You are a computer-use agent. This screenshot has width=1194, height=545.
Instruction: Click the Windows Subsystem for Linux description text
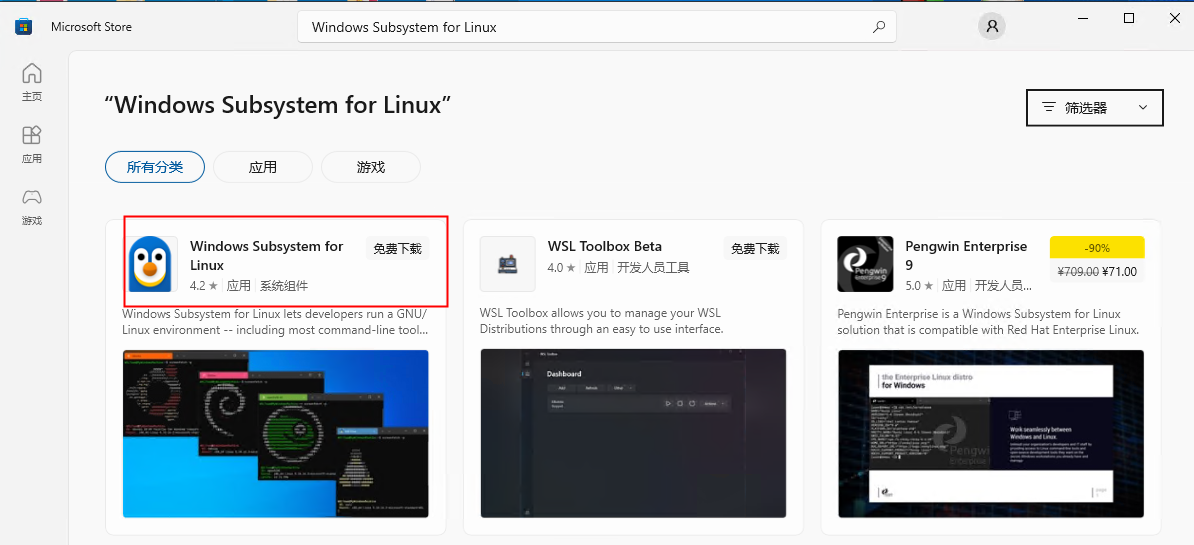click(x=275, y=321)
